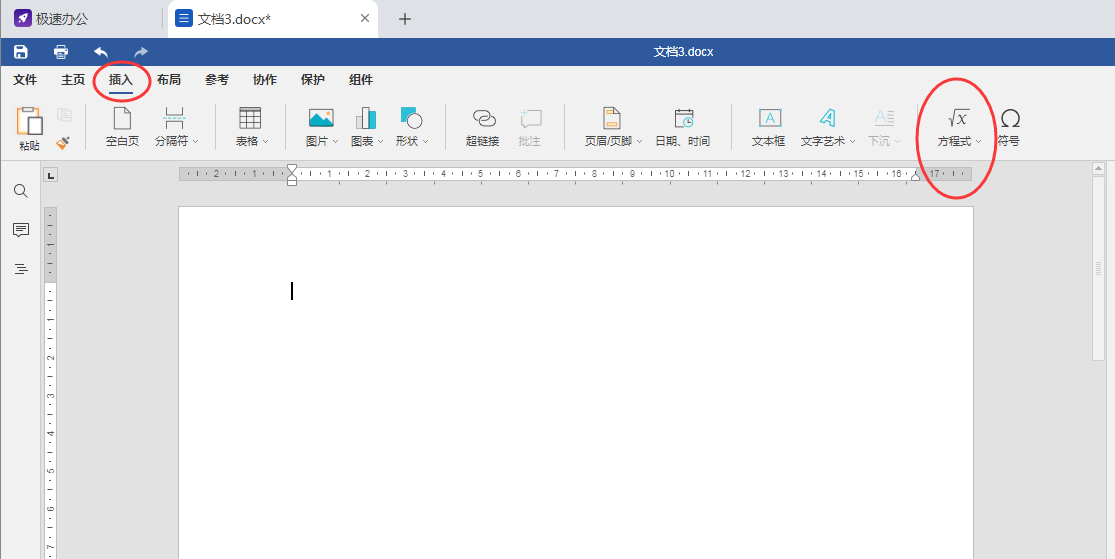Expand the 页眉/页脚 dropdown arrow
This screenshot has height=559, width=1115.
click(x=639, y=142)
